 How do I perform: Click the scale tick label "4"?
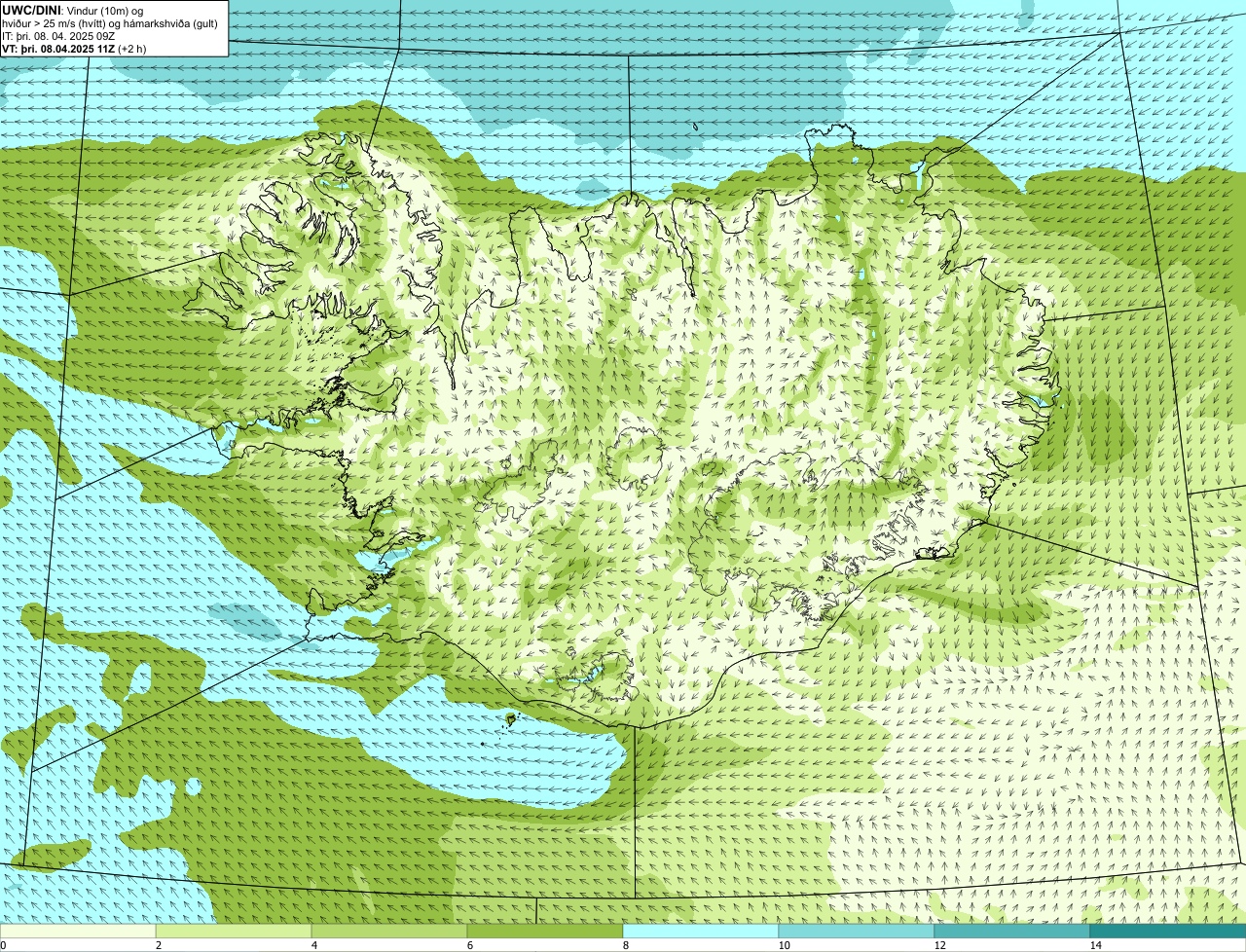pyautogui.click(x=313, y=945)
